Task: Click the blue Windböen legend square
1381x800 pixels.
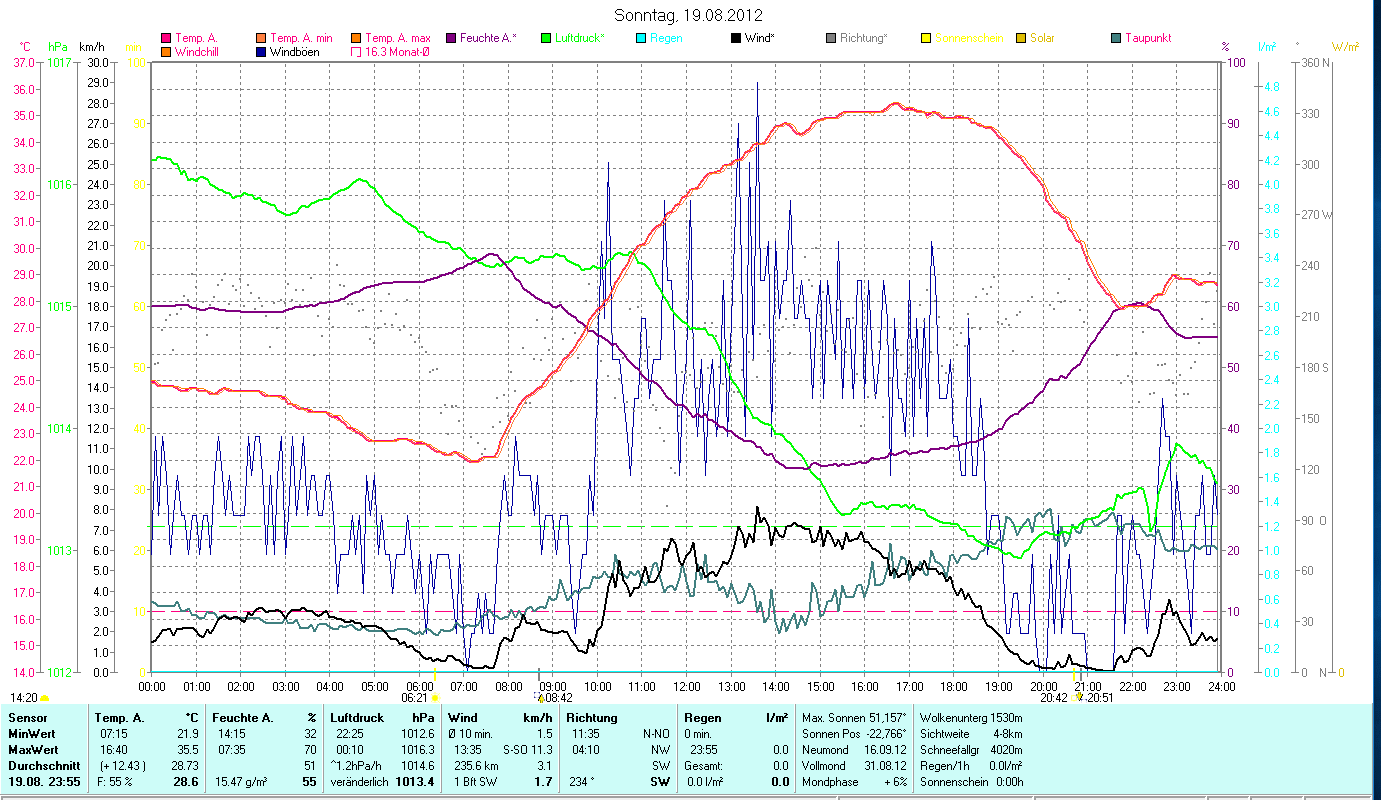Action: [262, 52]
